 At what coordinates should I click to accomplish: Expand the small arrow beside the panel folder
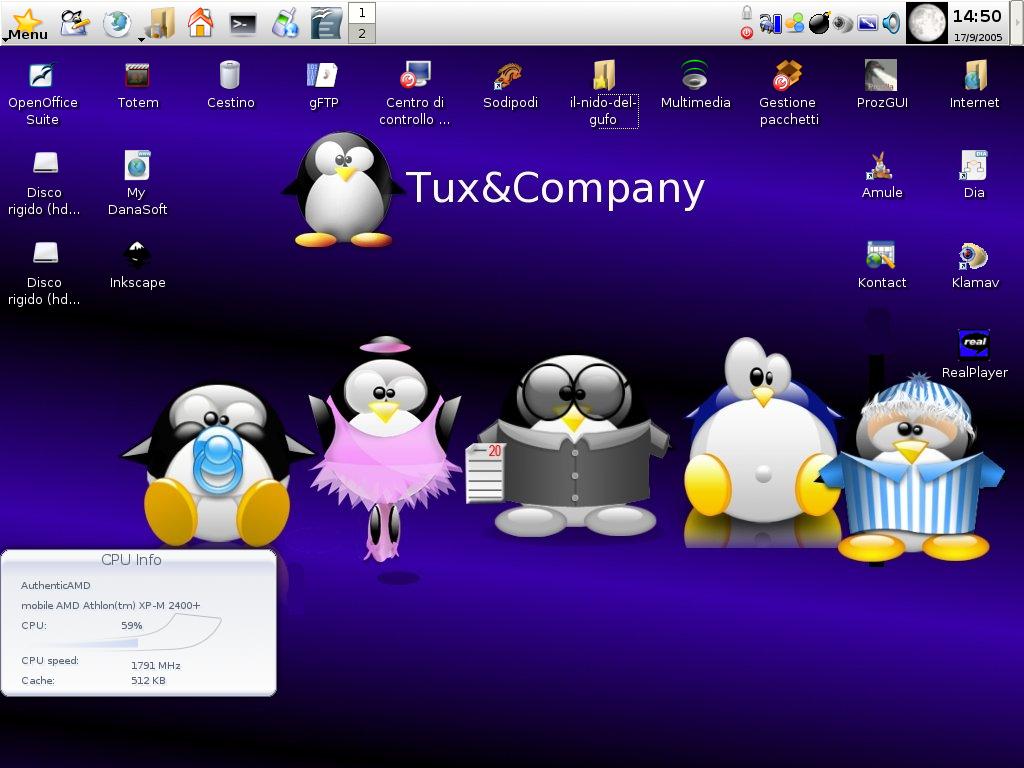pyautogui.click(x=141, y=40)
